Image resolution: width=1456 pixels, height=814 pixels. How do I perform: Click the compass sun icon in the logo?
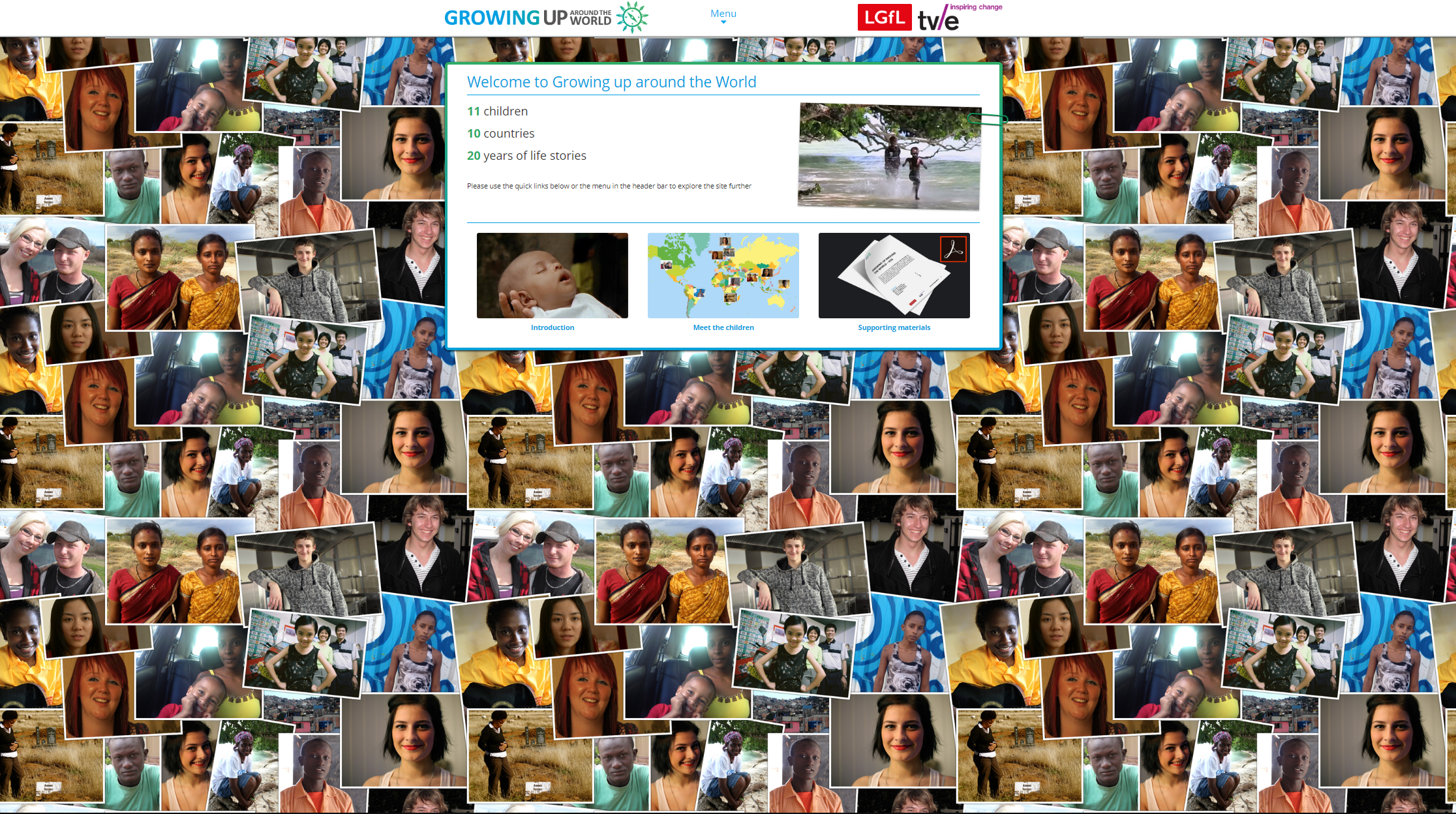point(632,18)
